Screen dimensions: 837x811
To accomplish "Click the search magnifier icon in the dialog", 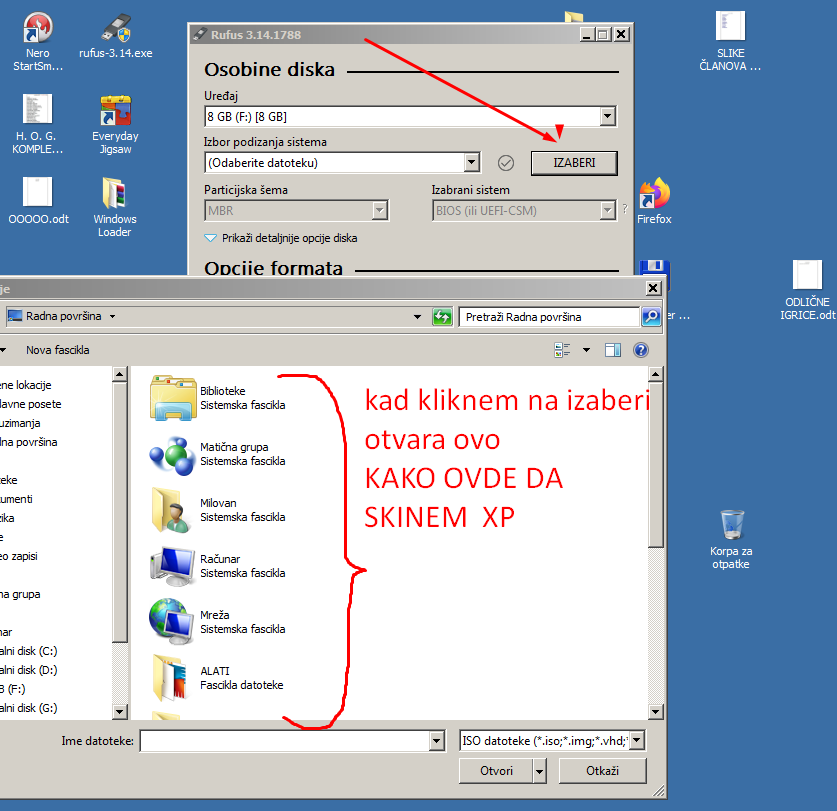I will (651, 317).
